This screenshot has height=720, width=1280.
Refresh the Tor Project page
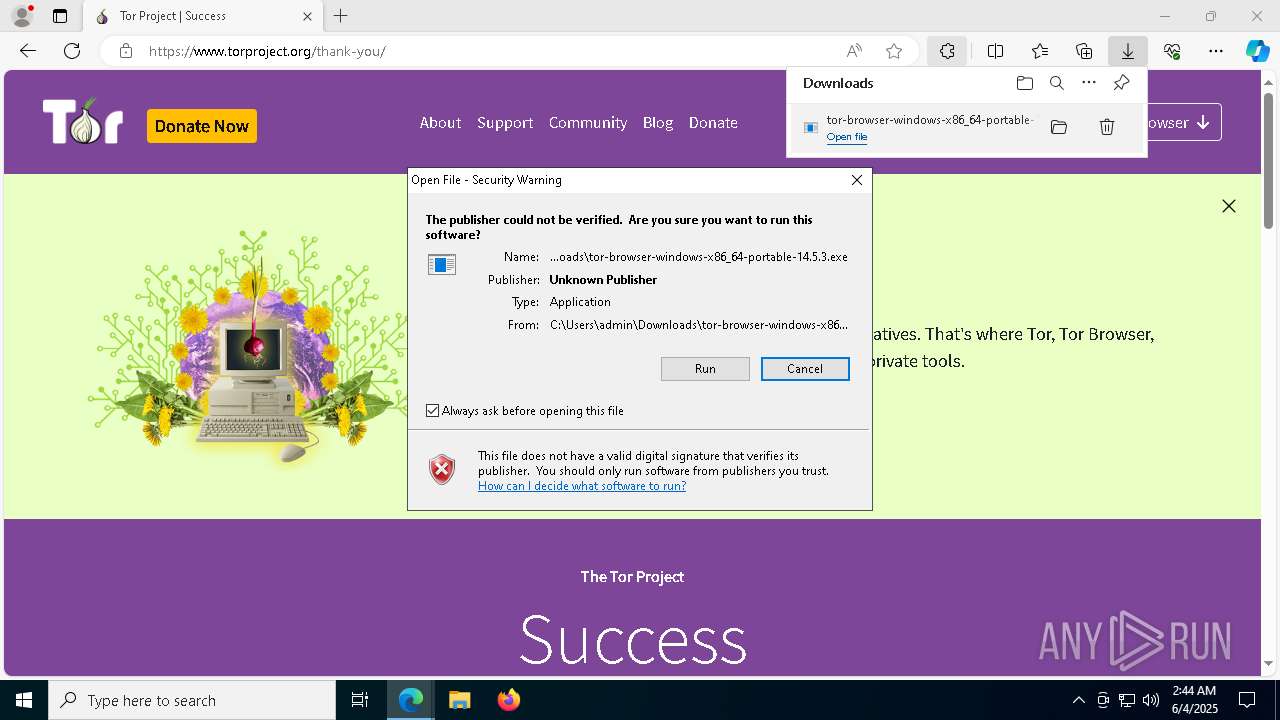[x=72, y=51]
